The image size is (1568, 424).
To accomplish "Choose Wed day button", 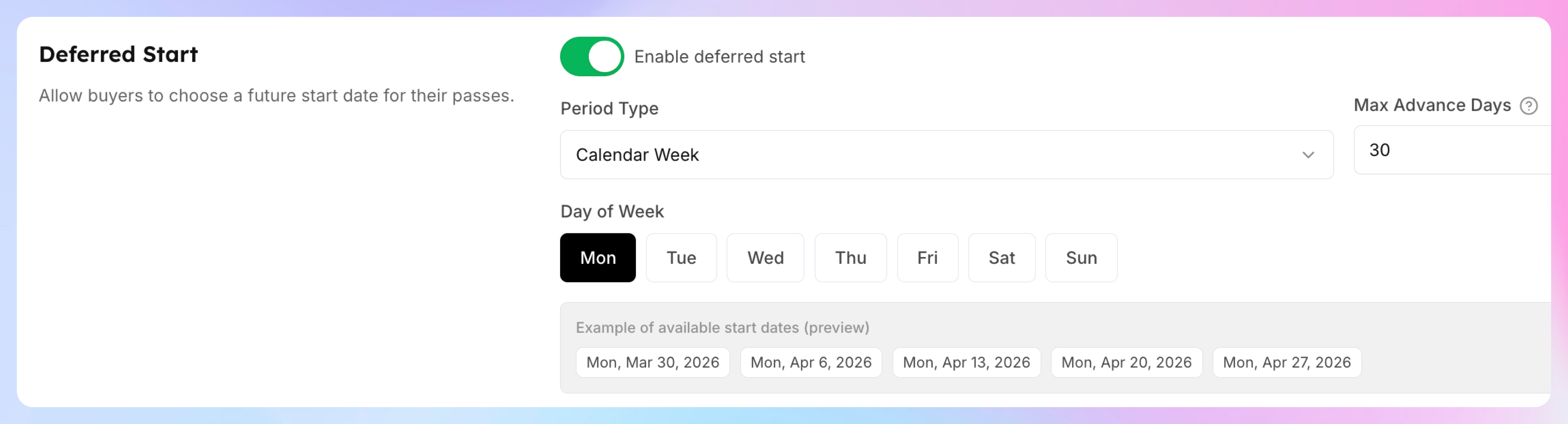I will point(765,258).
